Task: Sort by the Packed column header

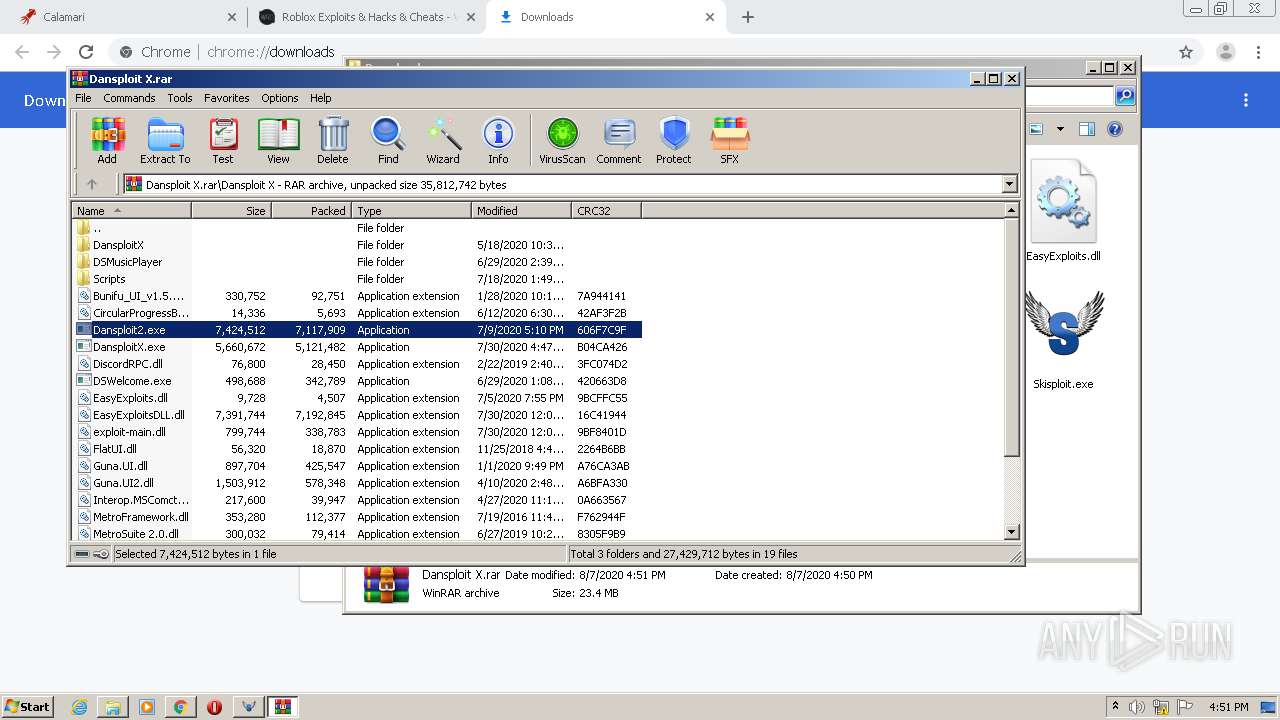Action: pyautogui.click(x=312, y=211)
